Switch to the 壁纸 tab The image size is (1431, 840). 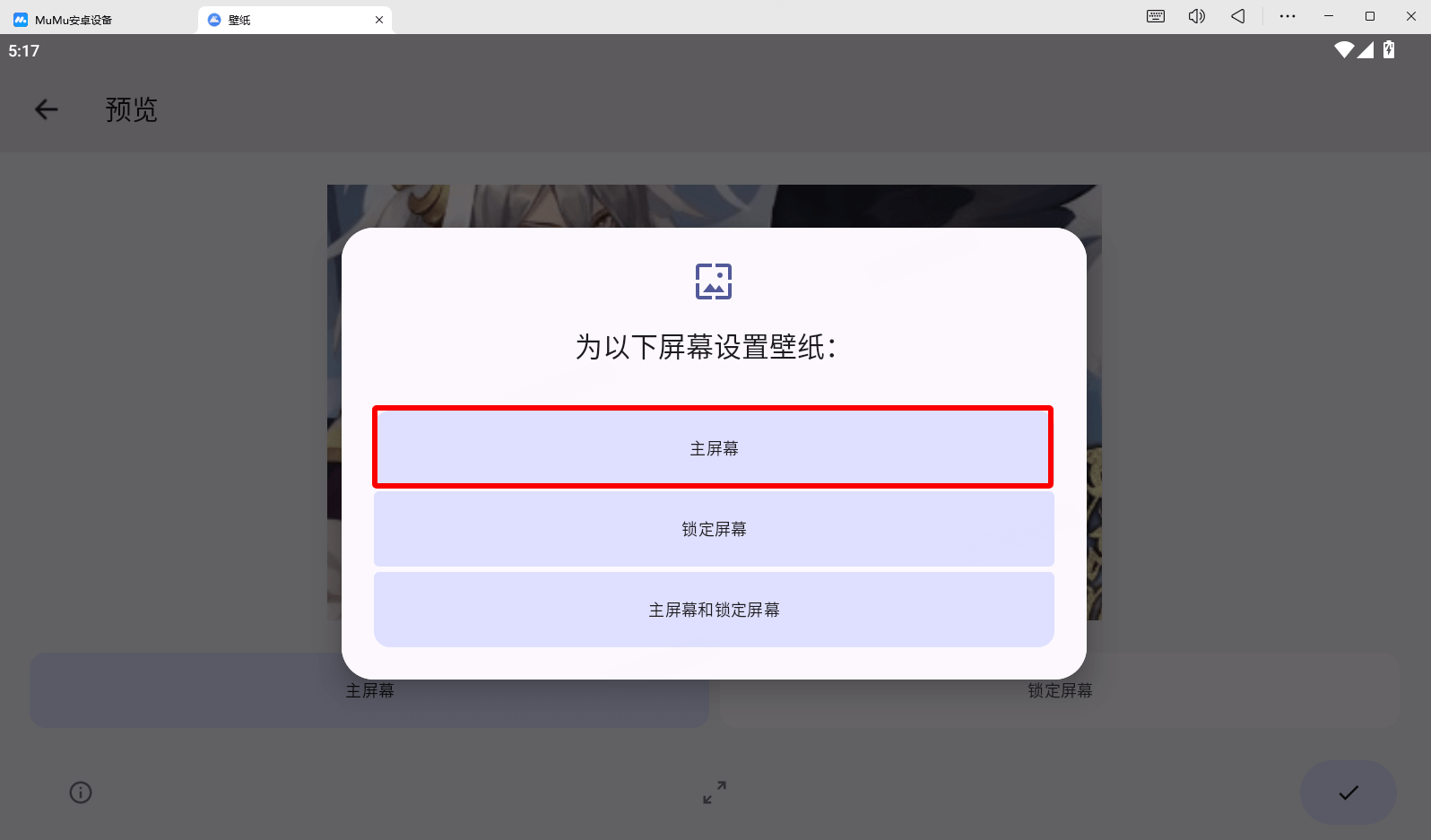(x=287, y=20)
